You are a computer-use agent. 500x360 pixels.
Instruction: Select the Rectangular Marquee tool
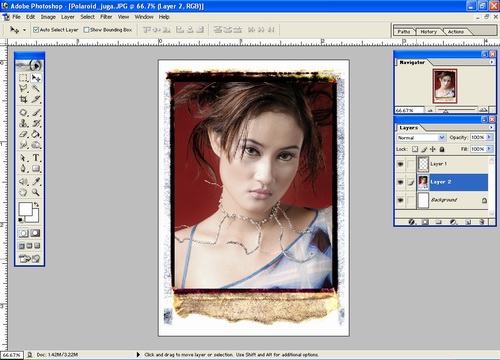click(x=23, y=78)
